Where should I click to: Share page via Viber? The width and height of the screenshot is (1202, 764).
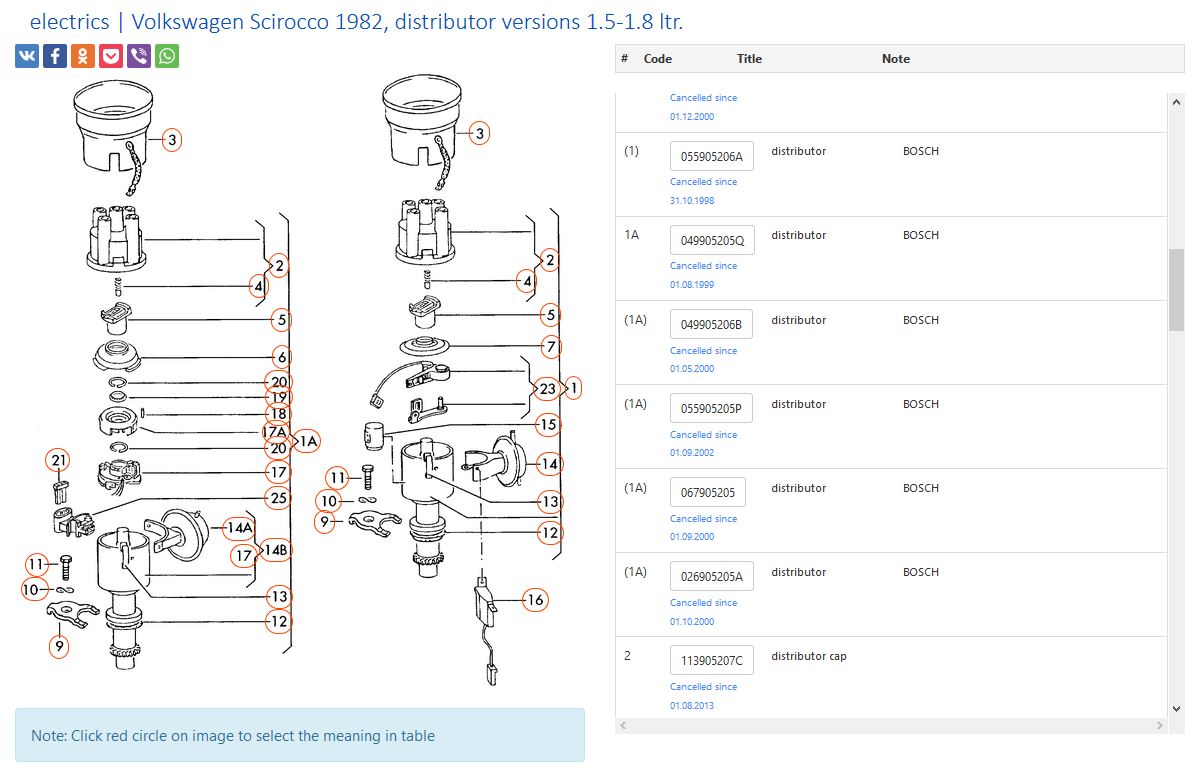pos(139,56)
